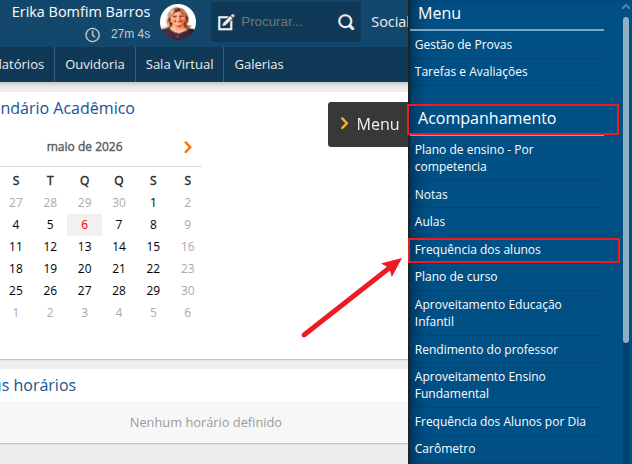Open the Aulas menu entry

[x=430, y=222]
